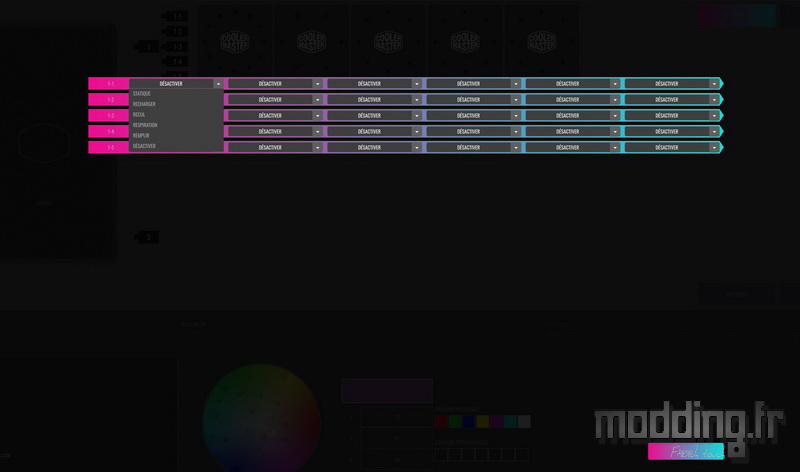Open the last-column dropdown in row 1-2
The height and width of the screenshot is (472, 800).
point(672,100)
